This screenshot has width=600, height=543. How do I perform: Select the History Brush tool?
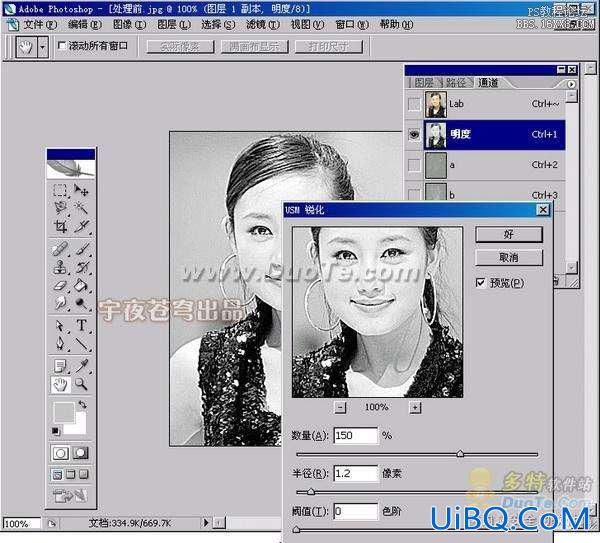coord(81,267)
